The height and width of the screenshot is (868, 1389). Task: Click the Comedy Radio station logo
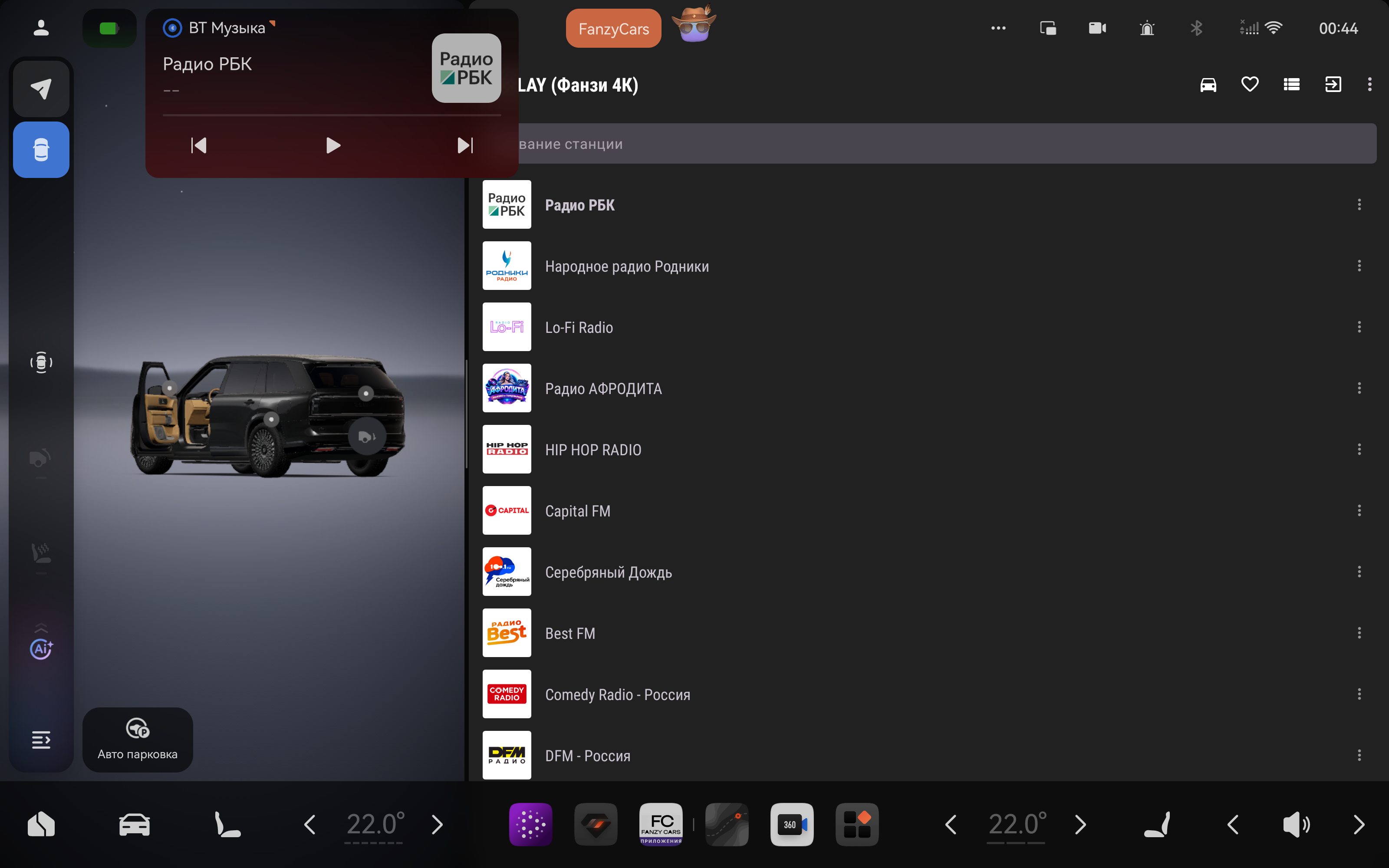pyautogui.click(x=507, y=694)
